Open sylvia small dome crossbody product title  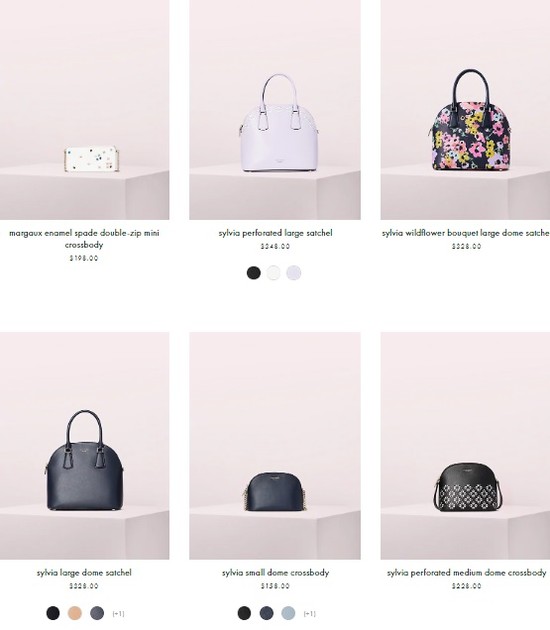tap(275, 573)
